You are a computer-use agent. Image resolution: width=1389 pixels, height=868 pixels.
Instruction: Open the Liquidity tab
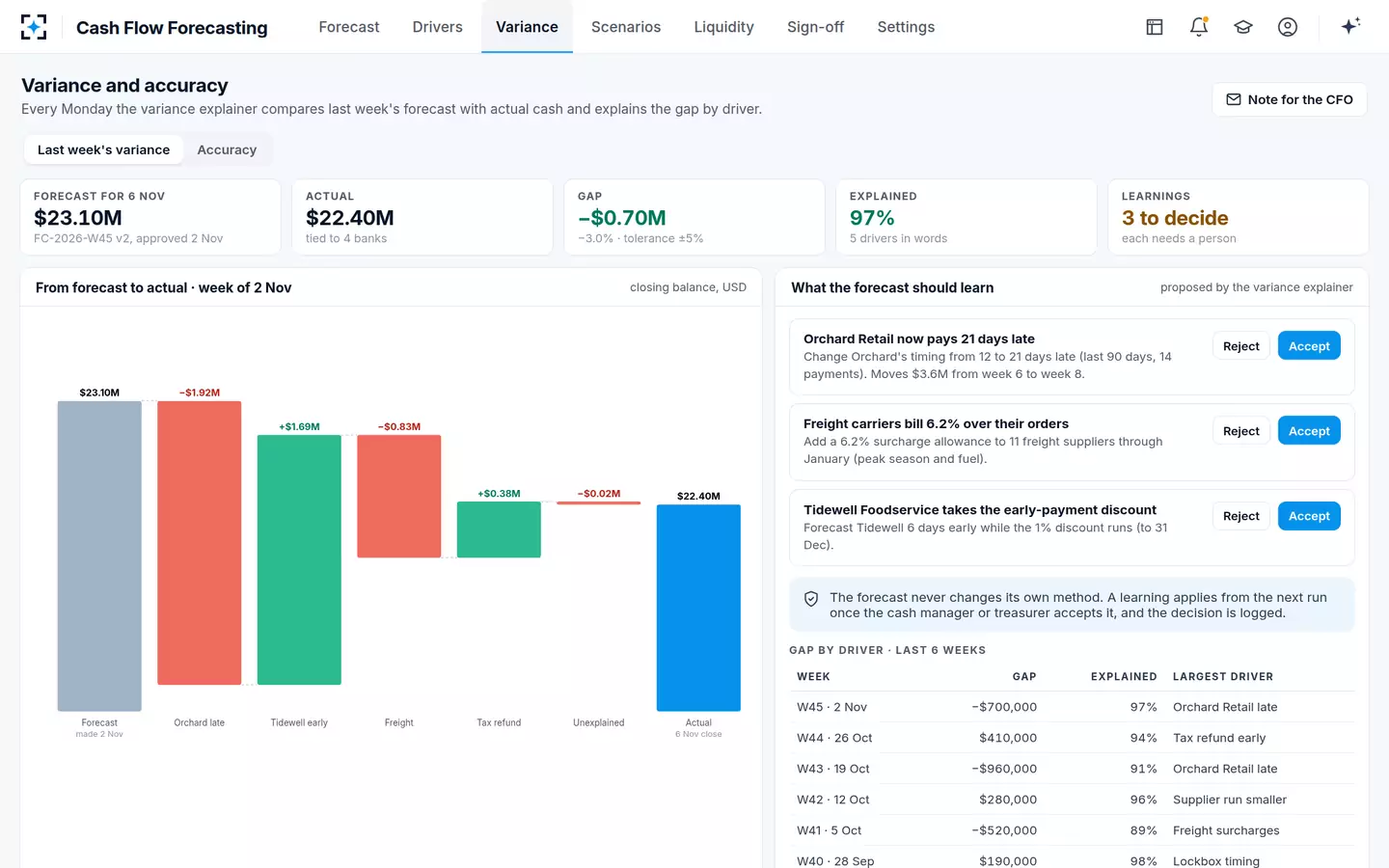[x=723, y=27]
